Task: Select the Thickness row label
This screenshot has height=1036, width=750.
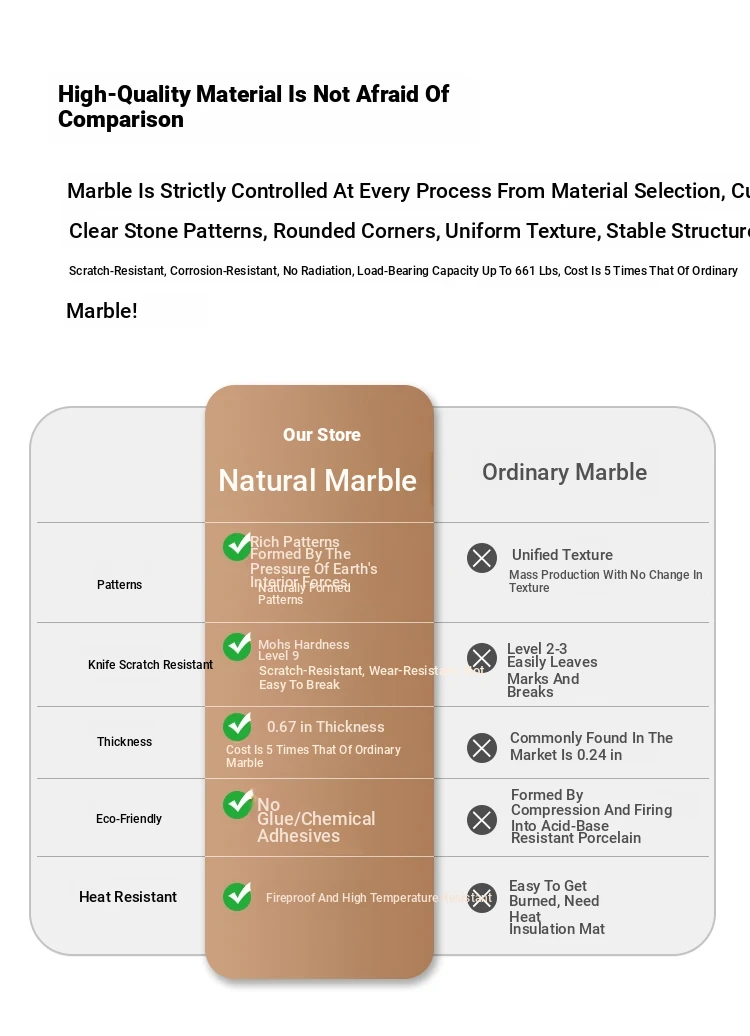Action: (x=124, y=742)
